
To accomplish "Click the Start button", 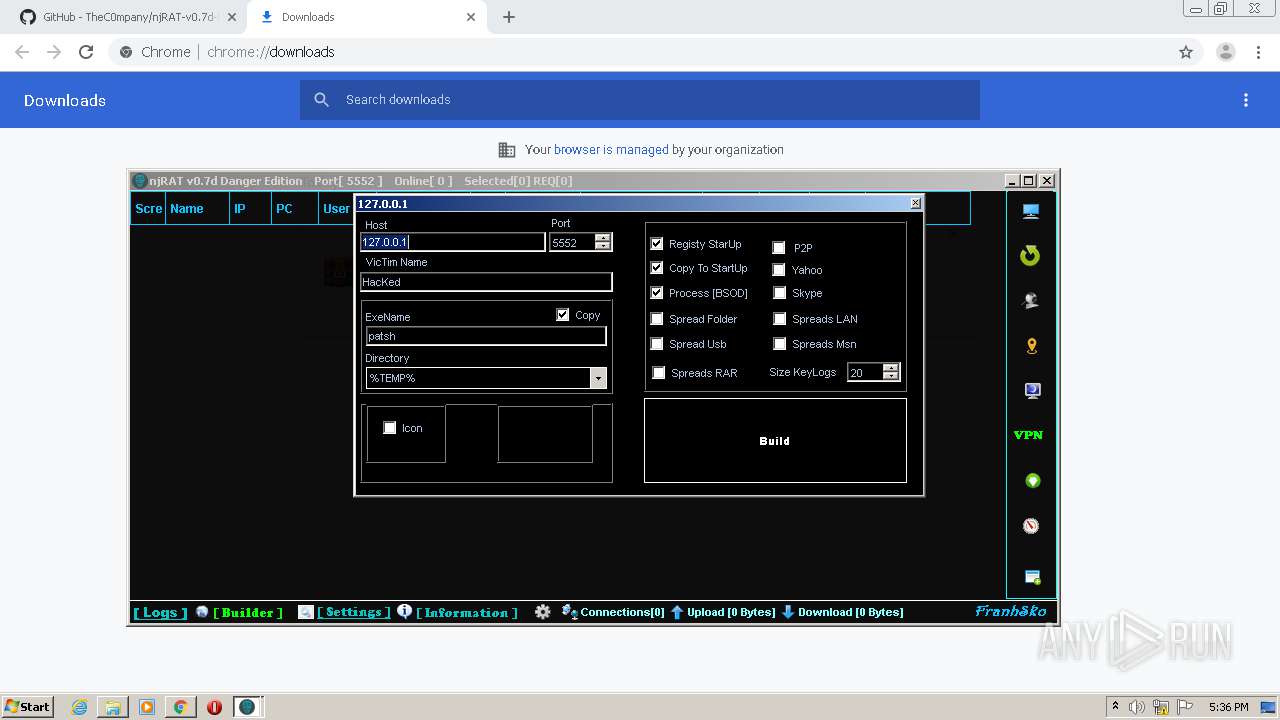I will pyautogui.click(x=28, y=707).
